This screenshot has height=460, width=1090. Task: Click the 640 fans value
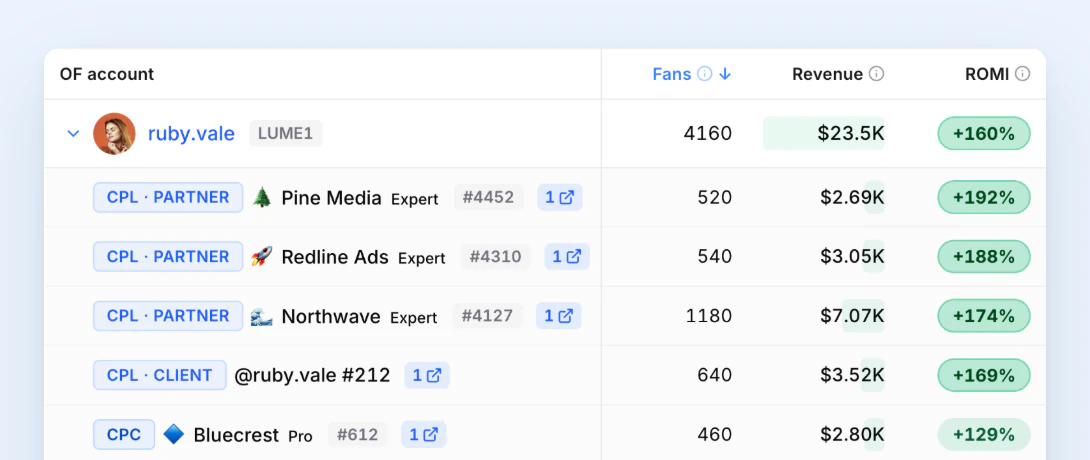(x=715, y=376)
